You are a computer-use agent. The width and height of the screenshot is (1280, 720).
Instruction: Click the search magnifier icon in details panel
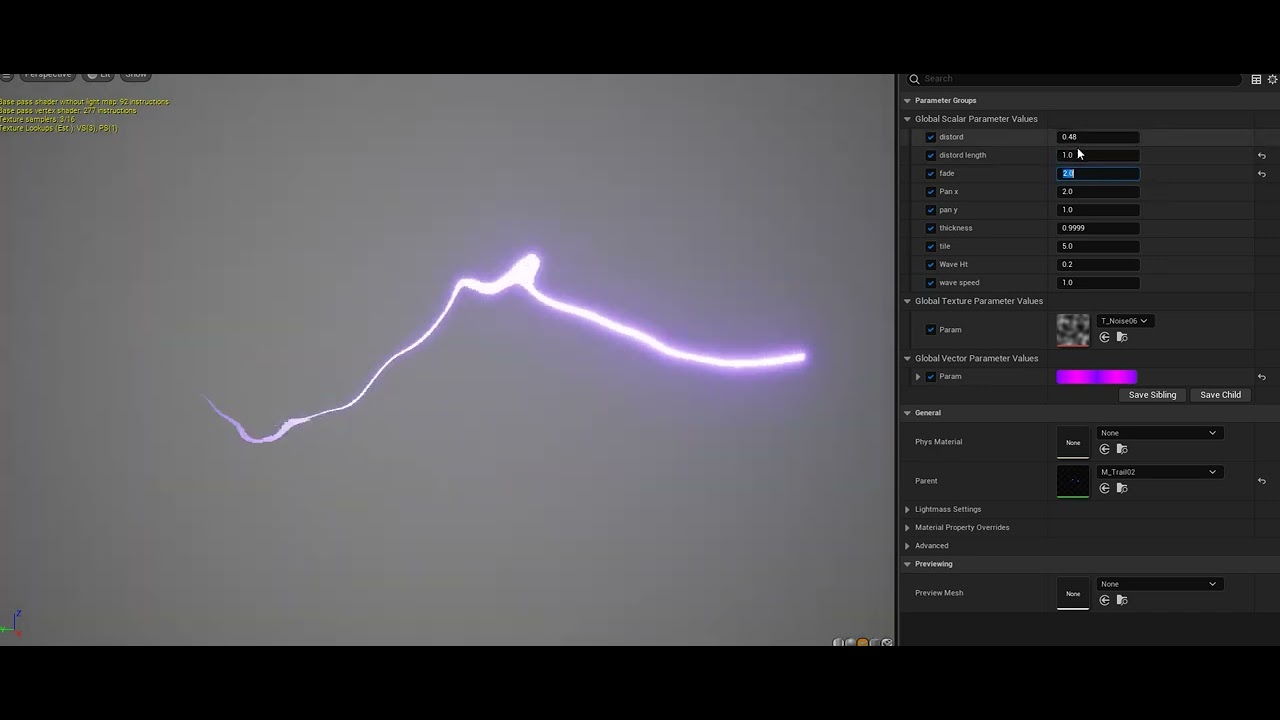point(914,79)
